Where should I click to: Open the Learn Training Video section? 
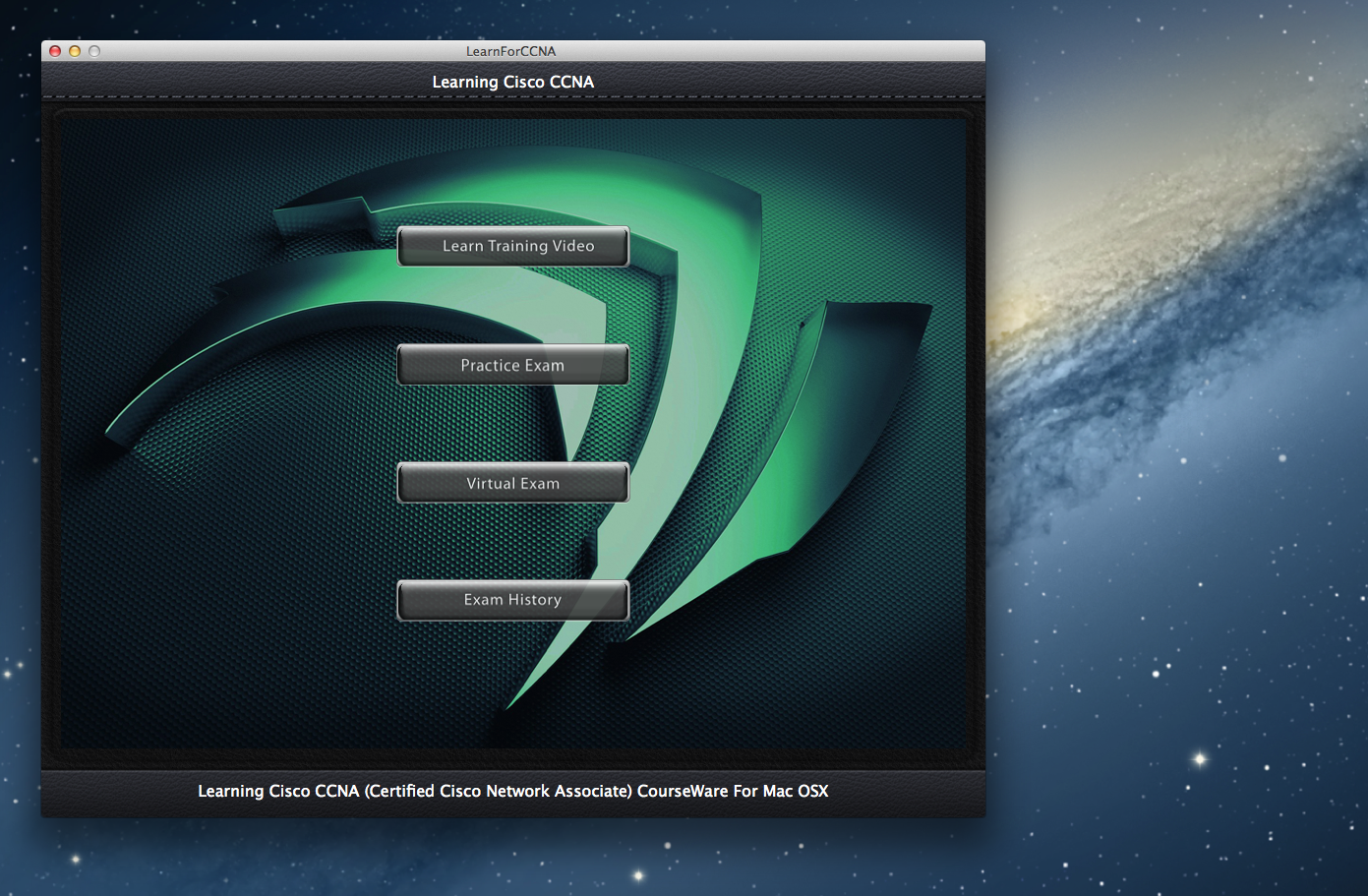[x=512, y=246]
